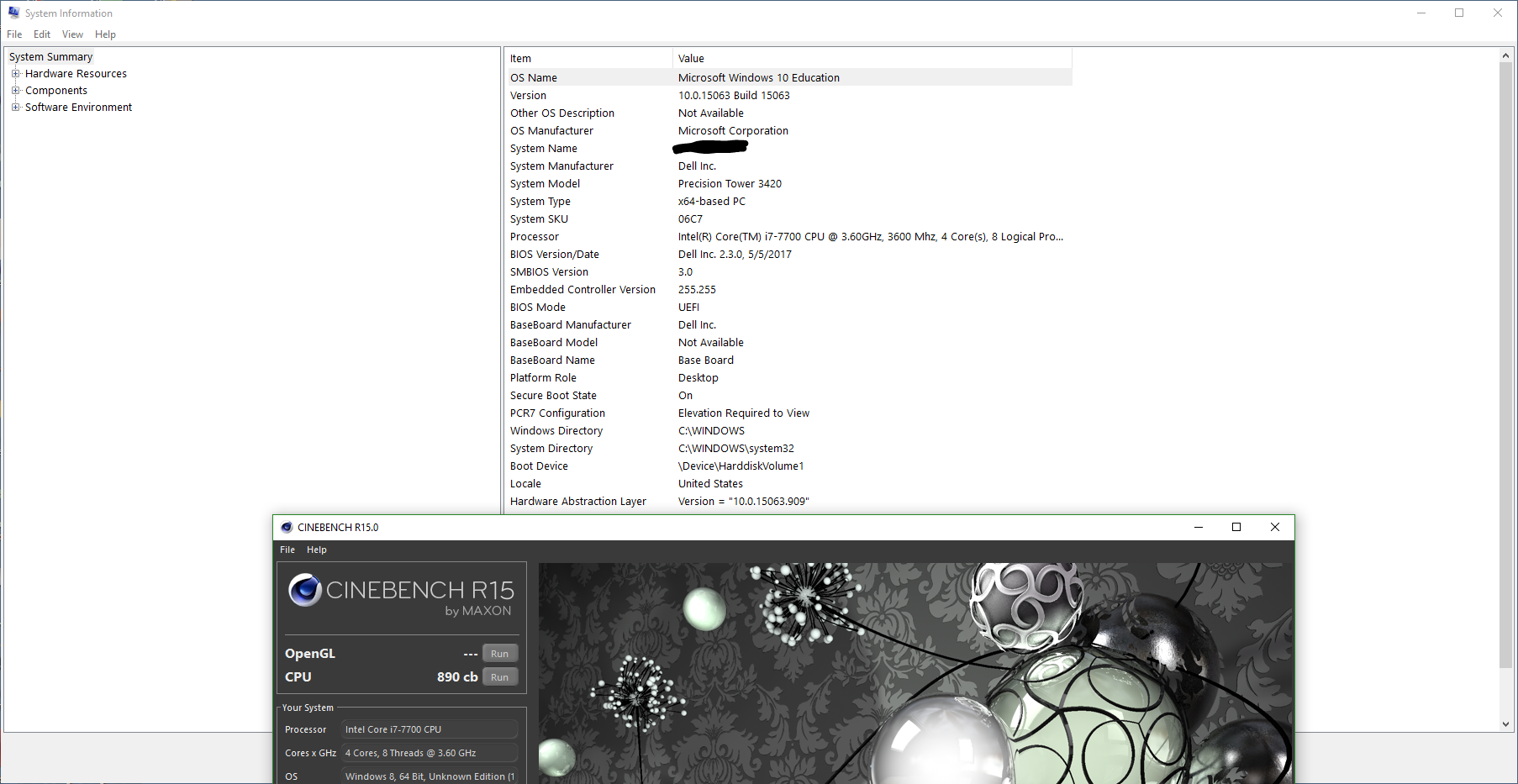The image size is (1518, 784).
Task: Expand the Components tree node
Action: tap(15, 91)
